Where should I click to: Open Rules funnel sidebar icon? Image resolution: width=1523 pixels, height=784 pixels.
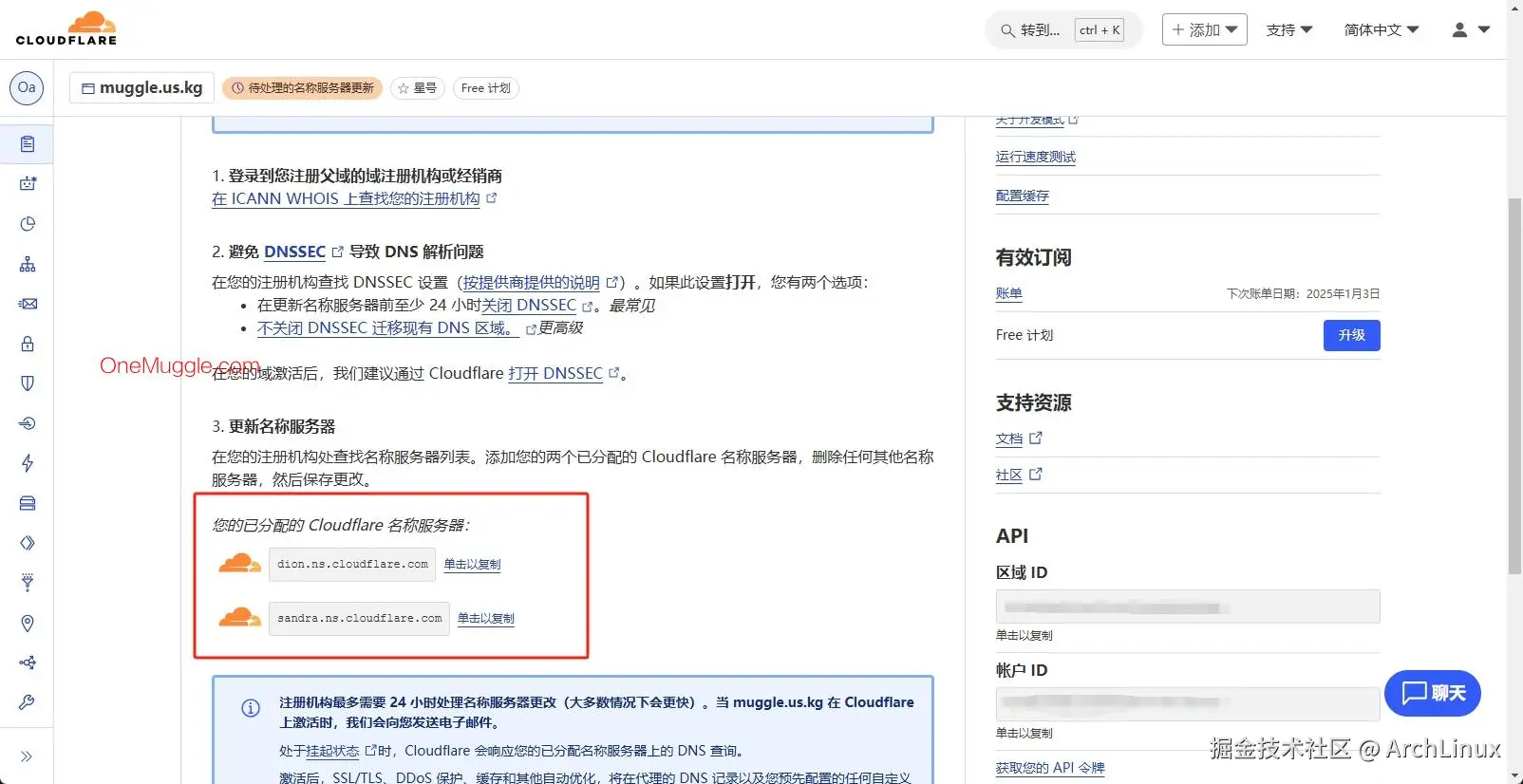coord(28,583)
